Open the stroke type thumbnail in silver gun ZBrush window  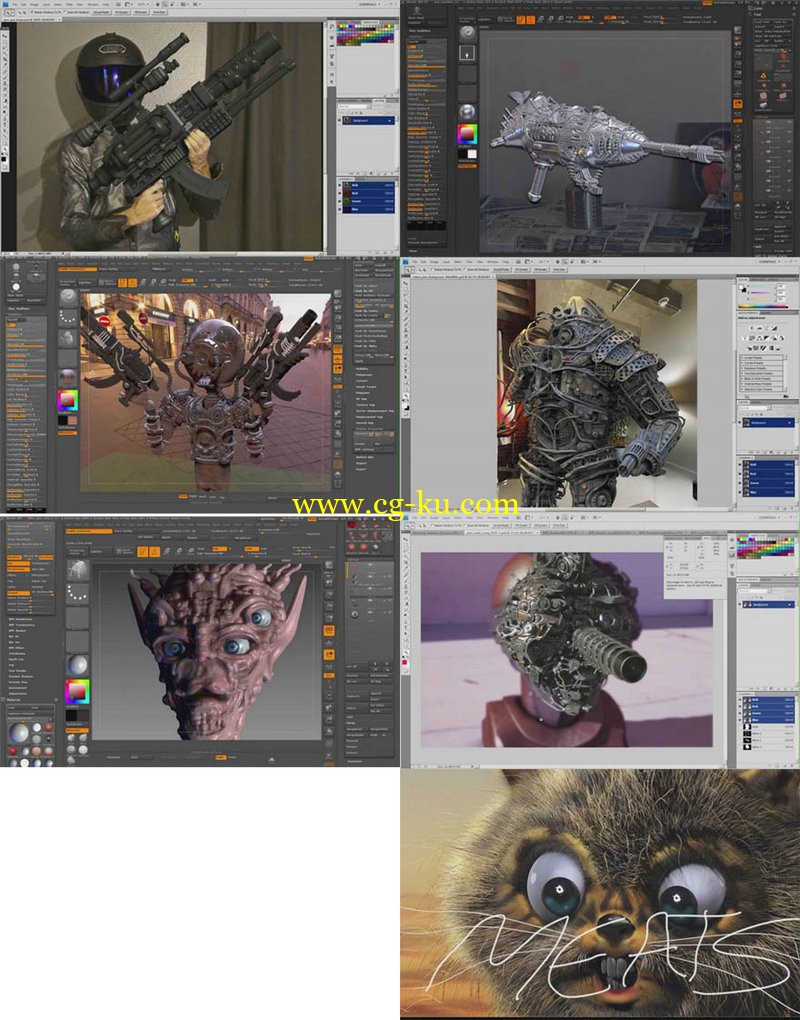coord(467,53)
